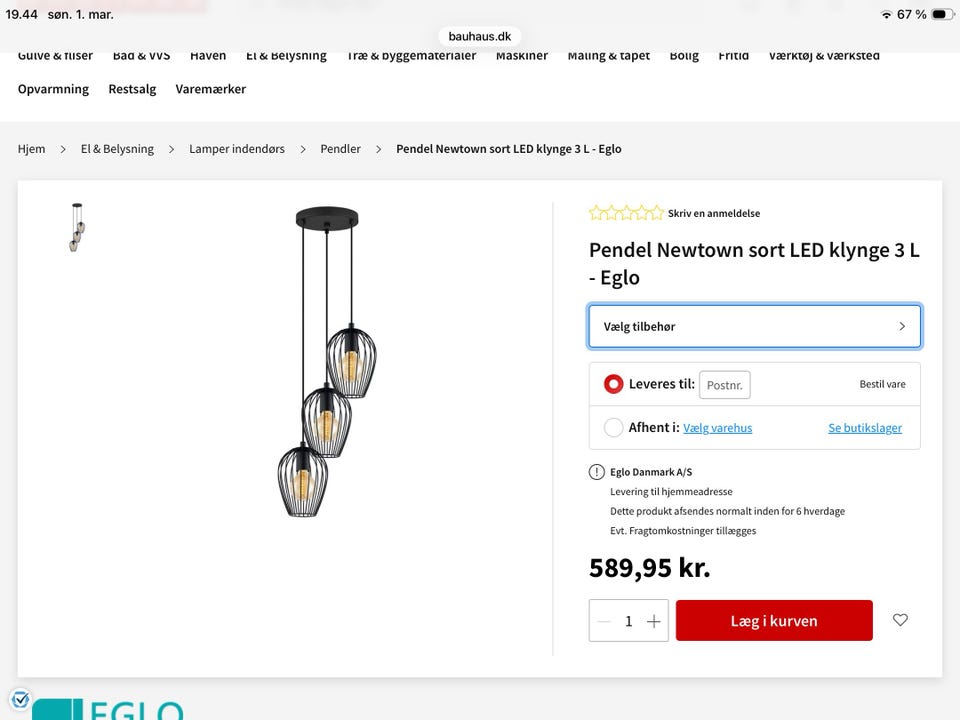Click the verification badge icon bottom-left
This screenshot has width=960, height=720.
(20, 700)
